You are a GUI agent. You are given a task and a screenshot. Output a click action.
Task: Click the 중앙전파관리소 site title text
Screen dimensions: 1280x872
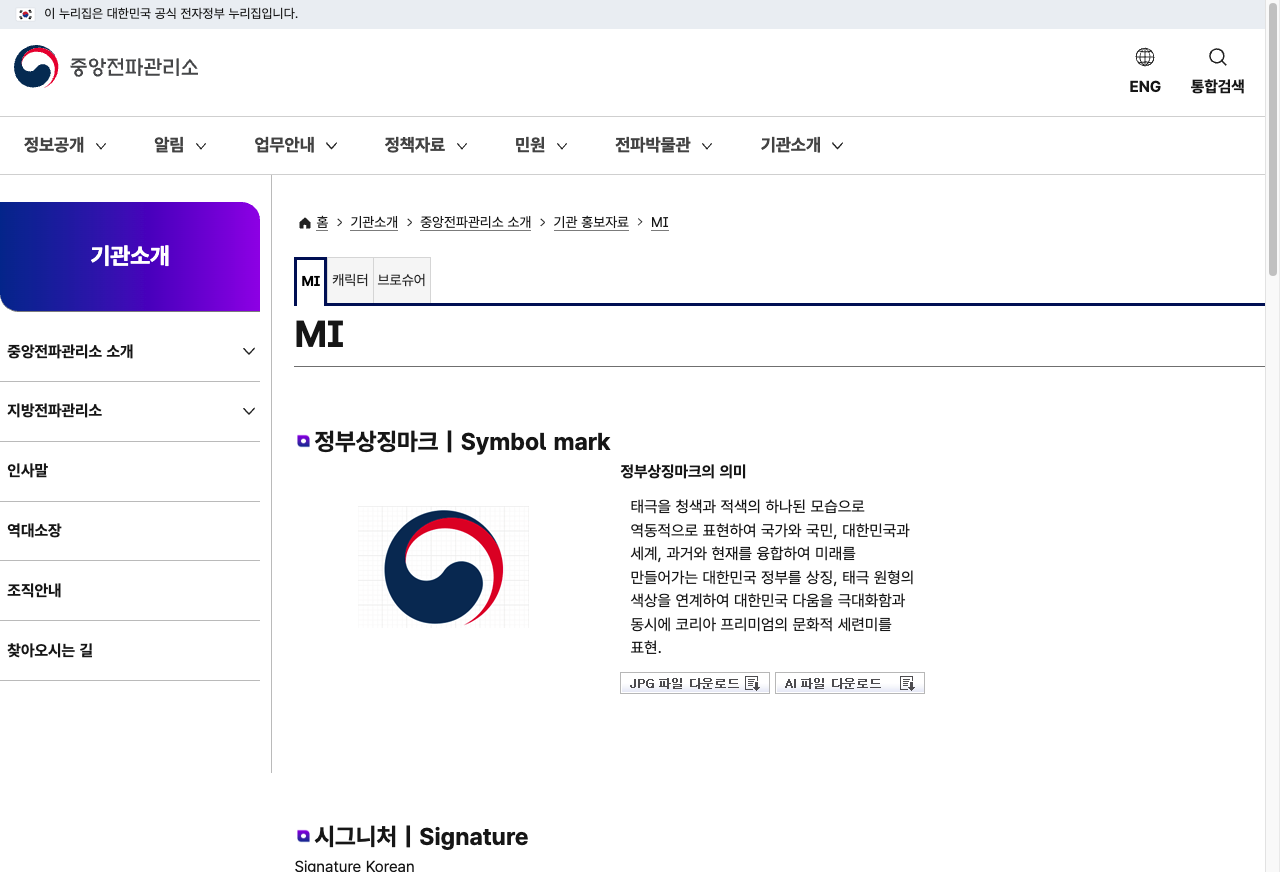134,68
